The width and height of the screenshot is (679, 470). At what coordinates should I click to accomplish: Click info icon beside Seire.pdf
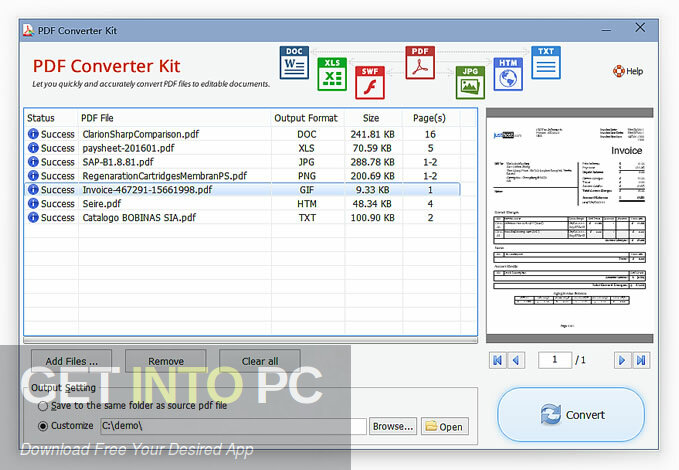(33, 203)
